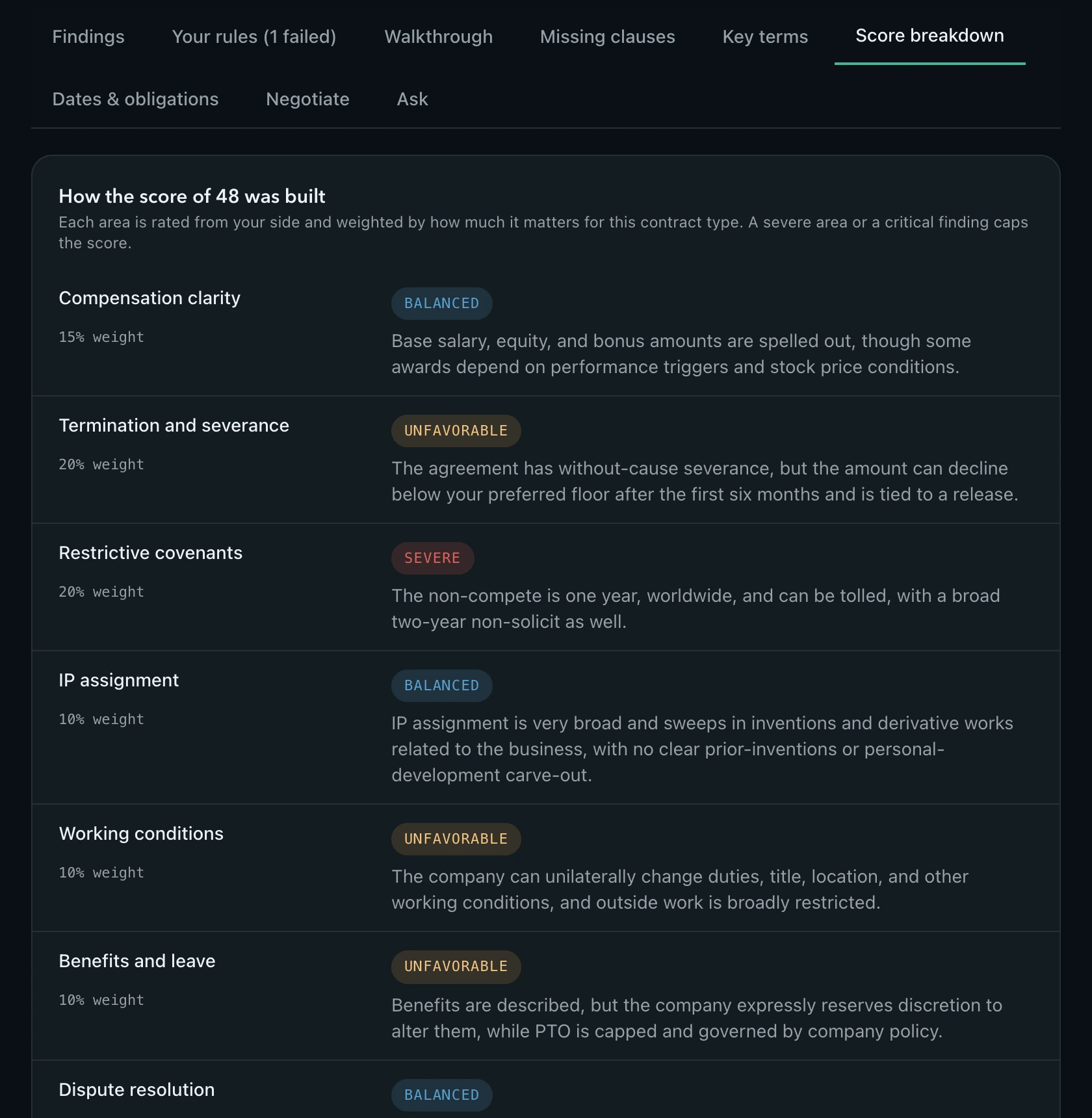Viewport: 1092px width, 1118px height.
Task: Click the BALANCED badge for IP assignment
Action: click(x=441, y=686)
